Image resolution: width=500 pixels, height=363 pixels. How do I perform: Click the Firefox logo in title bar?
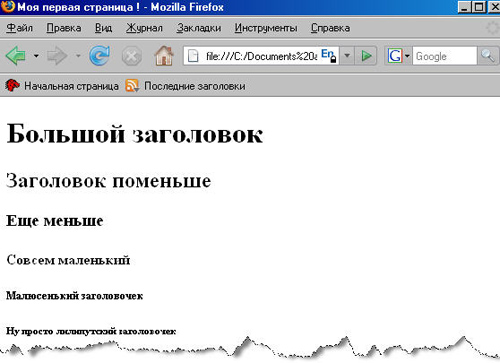pyautogui.click(x=7, y=6)
